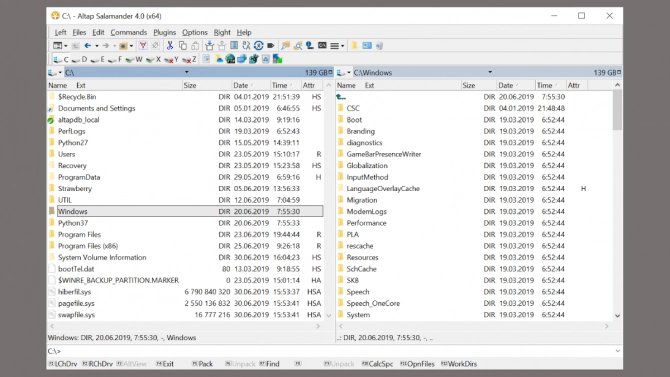The height and width of the screenshot is (377, 670).
Task: Open the Plugins menu
Action: click(x=165, y=32)
